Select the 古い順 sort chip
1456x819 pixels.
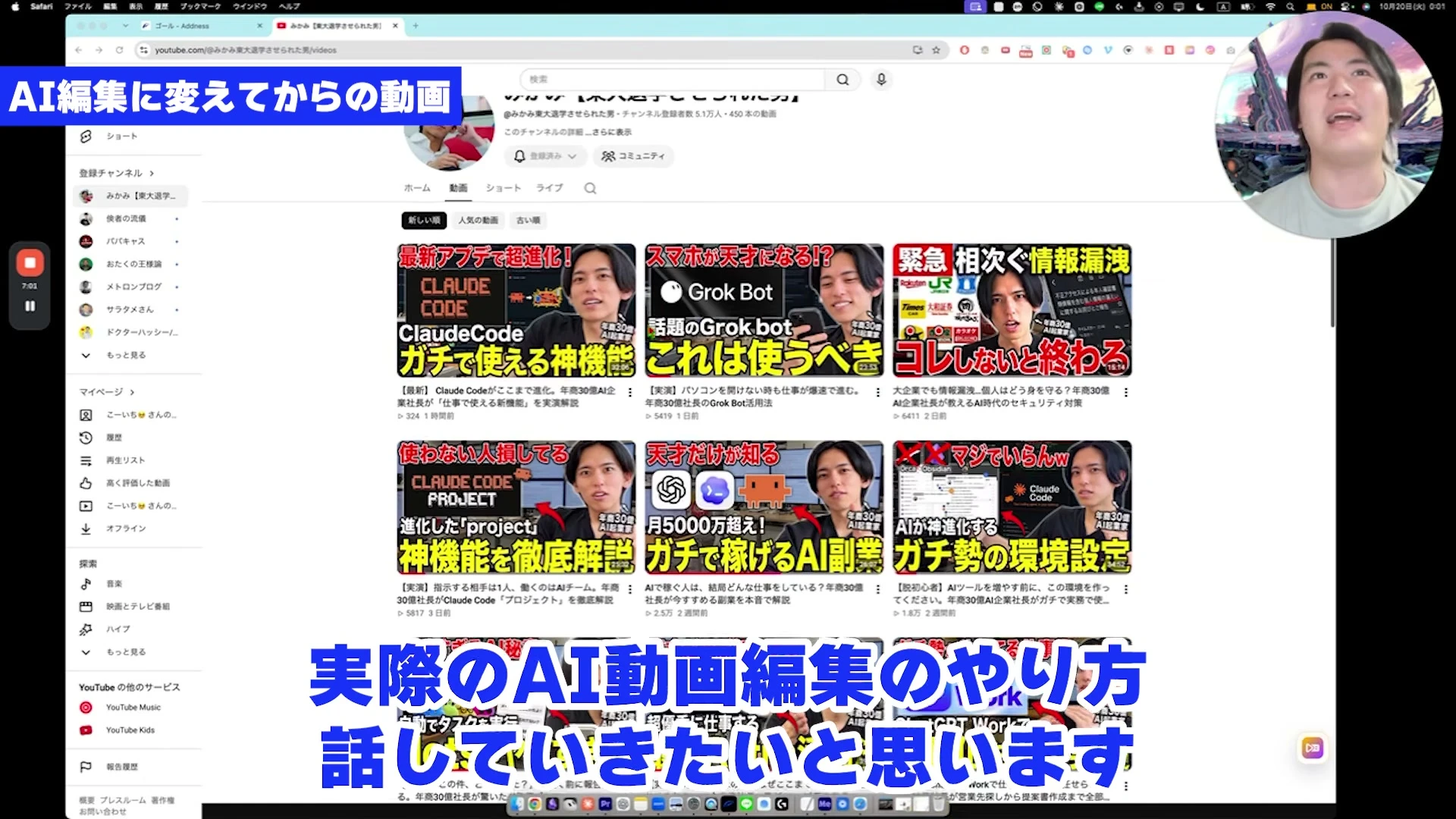tap(528, 221)
